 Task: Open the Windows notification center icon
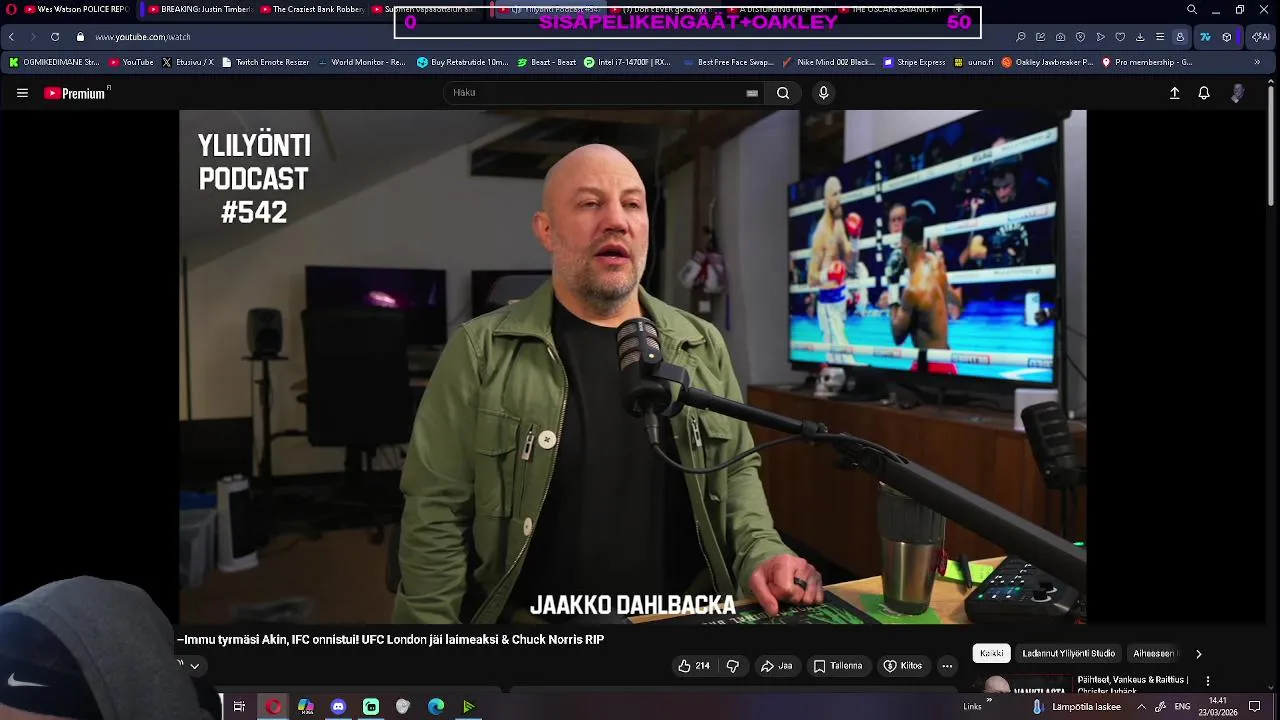[1255, 707]
